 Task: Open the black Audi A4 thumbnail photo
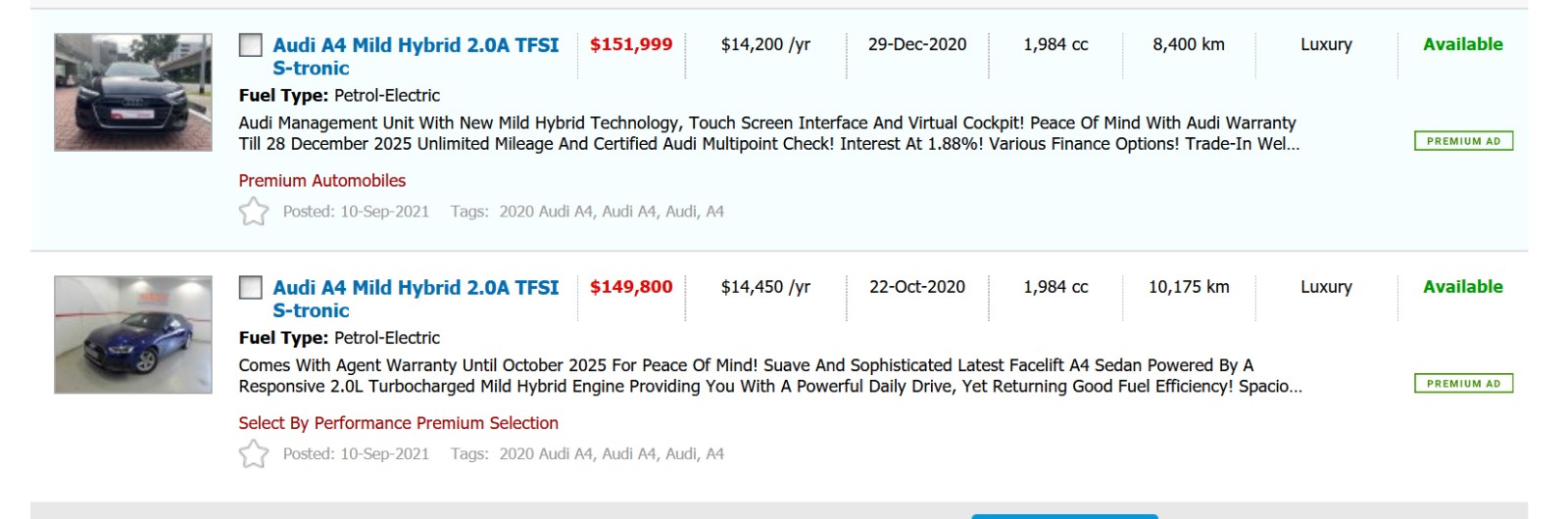(x=133, y=92)
